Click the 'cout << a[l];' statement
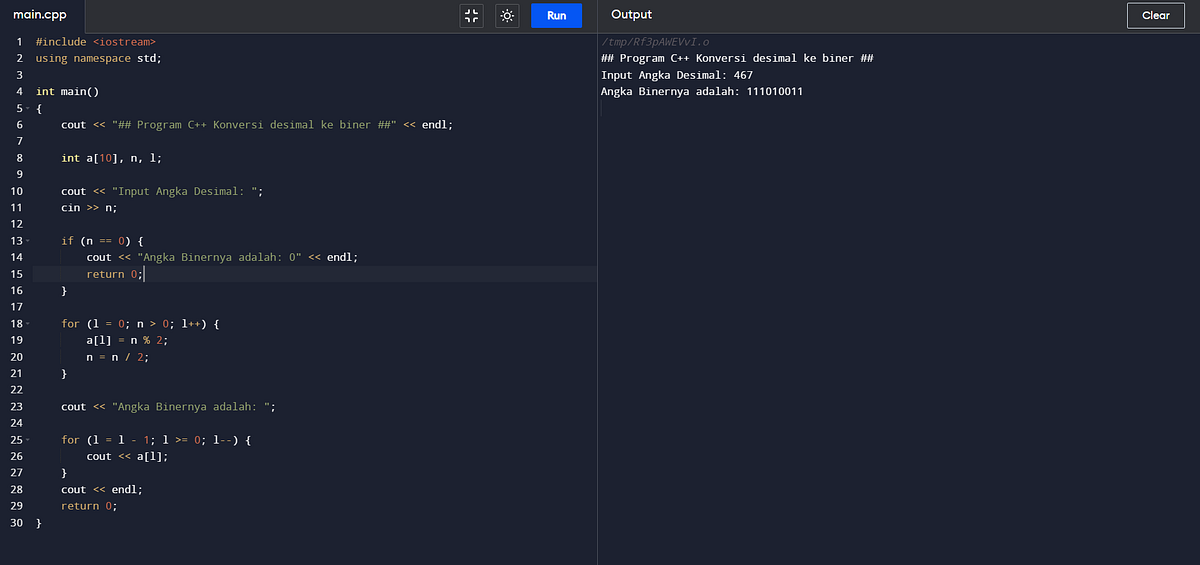 tap(127, 456)
